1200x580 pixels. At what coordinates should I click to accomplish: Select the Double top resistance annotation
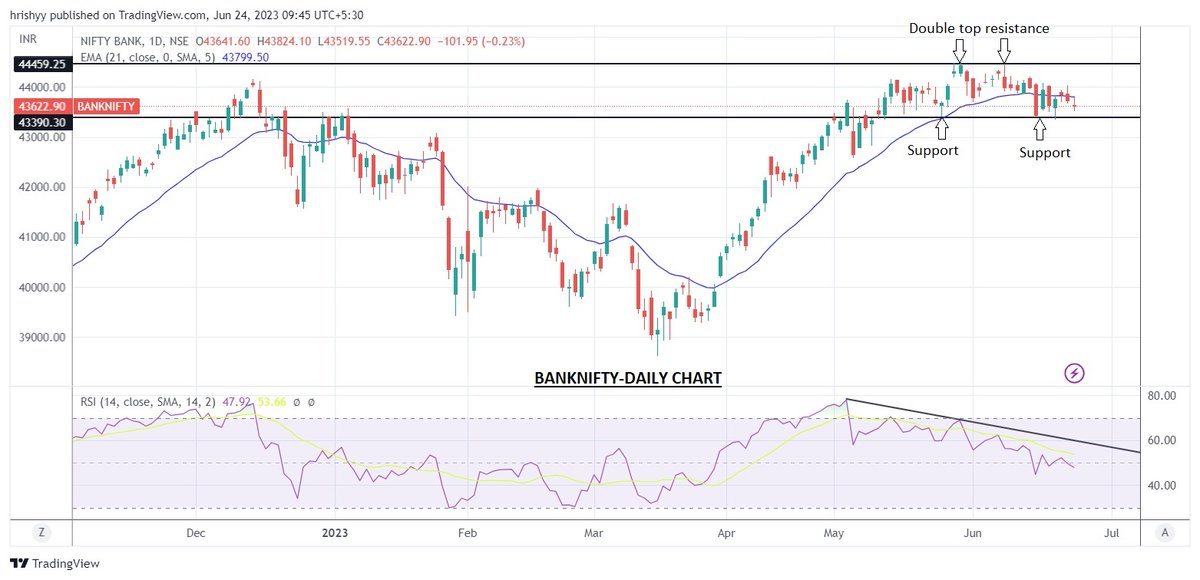point(979,28)
